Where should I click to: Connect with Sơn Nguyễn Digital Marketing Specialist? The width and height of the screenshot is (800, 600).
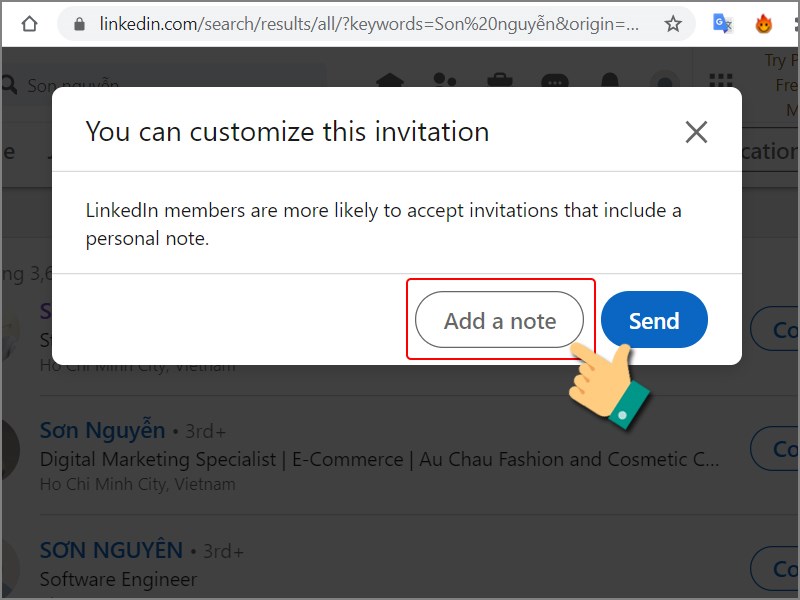(776, 448)
